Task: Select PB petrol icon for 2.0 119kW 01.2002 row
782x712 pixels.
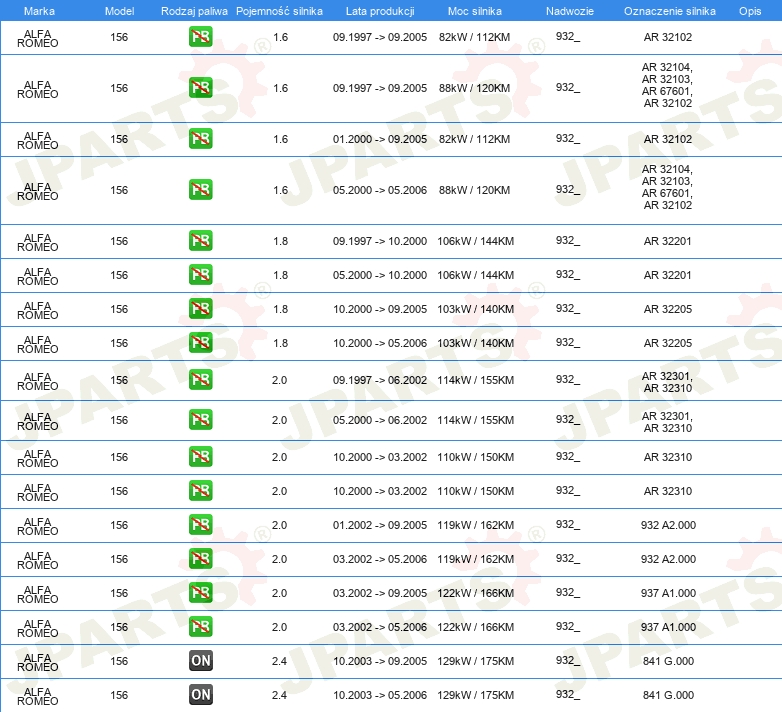Action: [x=201, y=525]
